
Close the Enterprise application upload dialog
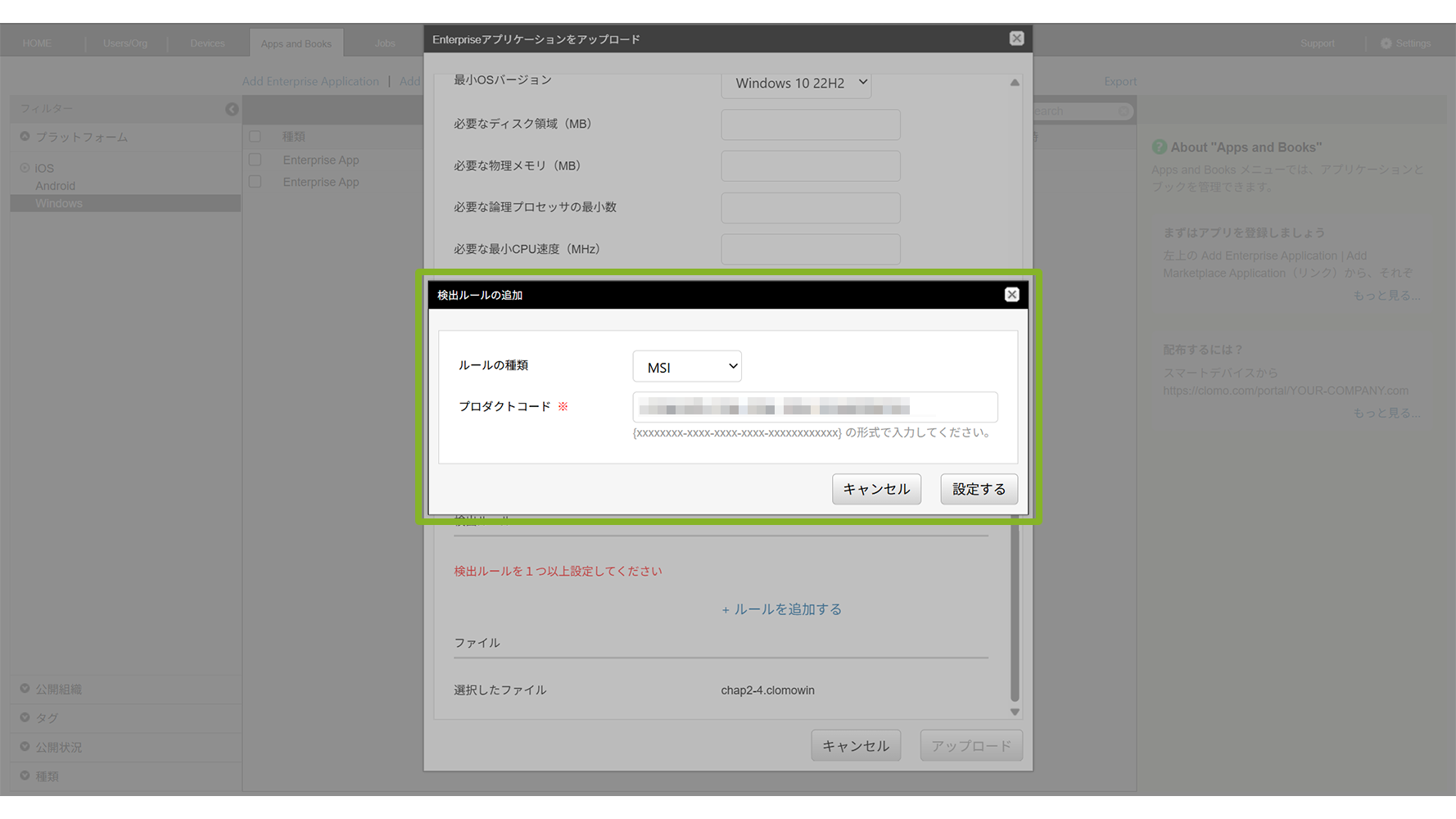point(1016,38)
